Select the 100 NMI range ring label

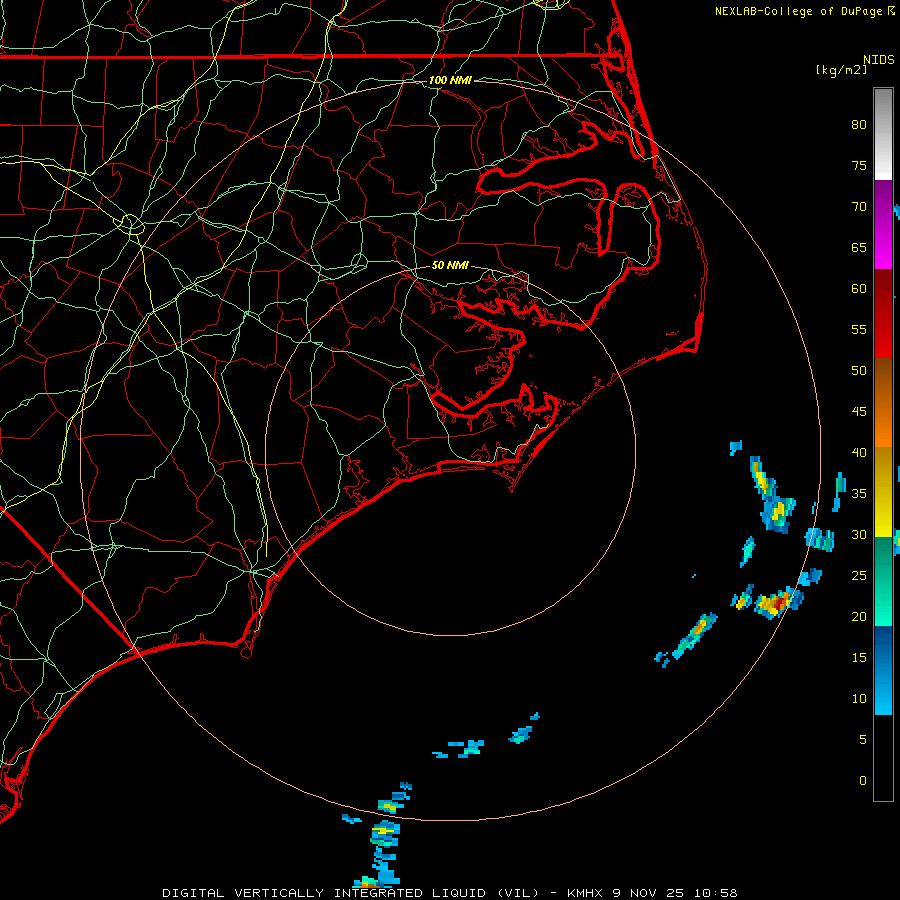tap(450, 80)
